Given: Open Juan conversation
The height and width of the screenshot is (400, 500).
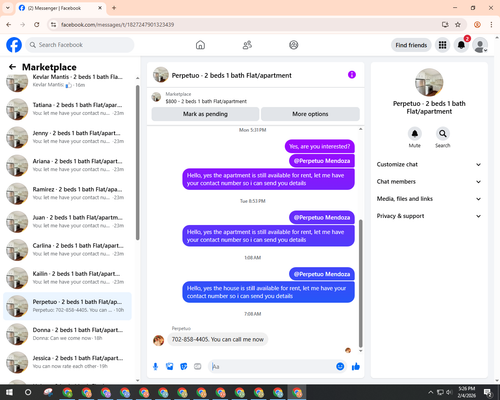Looking at the screenshot, I should (x=67, y=222).
